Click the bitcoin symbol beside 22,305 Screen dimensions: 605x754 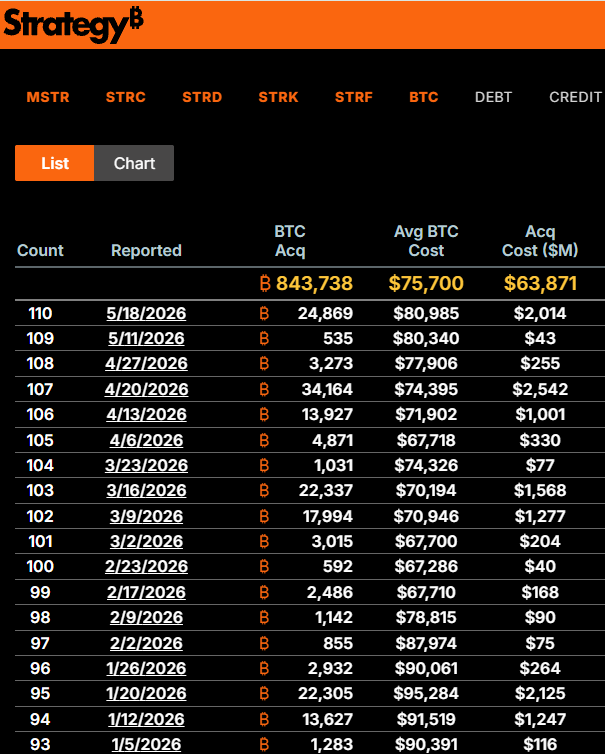[x=264, y=693]
